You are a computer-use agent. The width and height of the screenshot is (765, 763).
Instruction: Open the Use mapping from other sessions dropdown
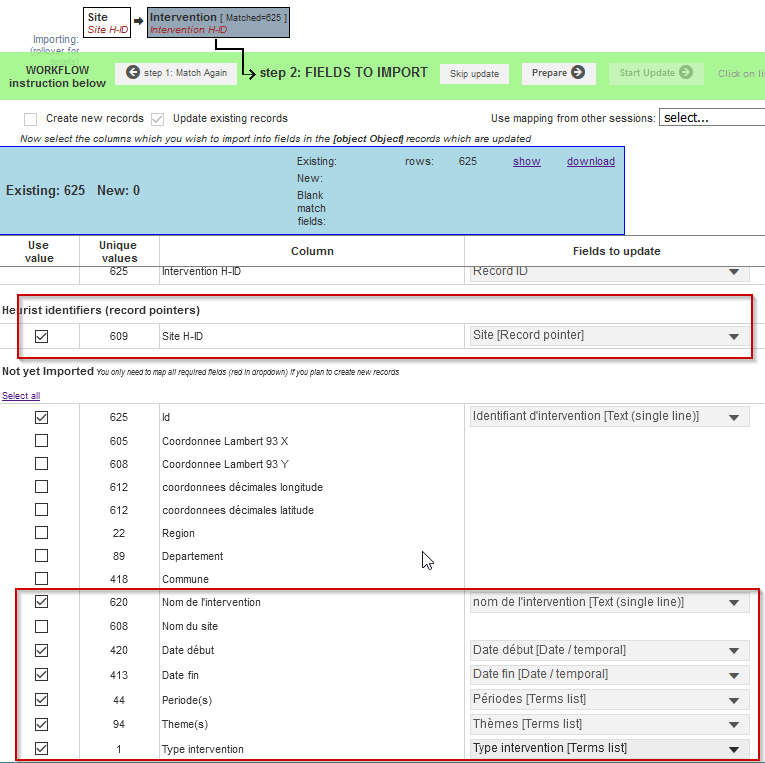point(711,117)
